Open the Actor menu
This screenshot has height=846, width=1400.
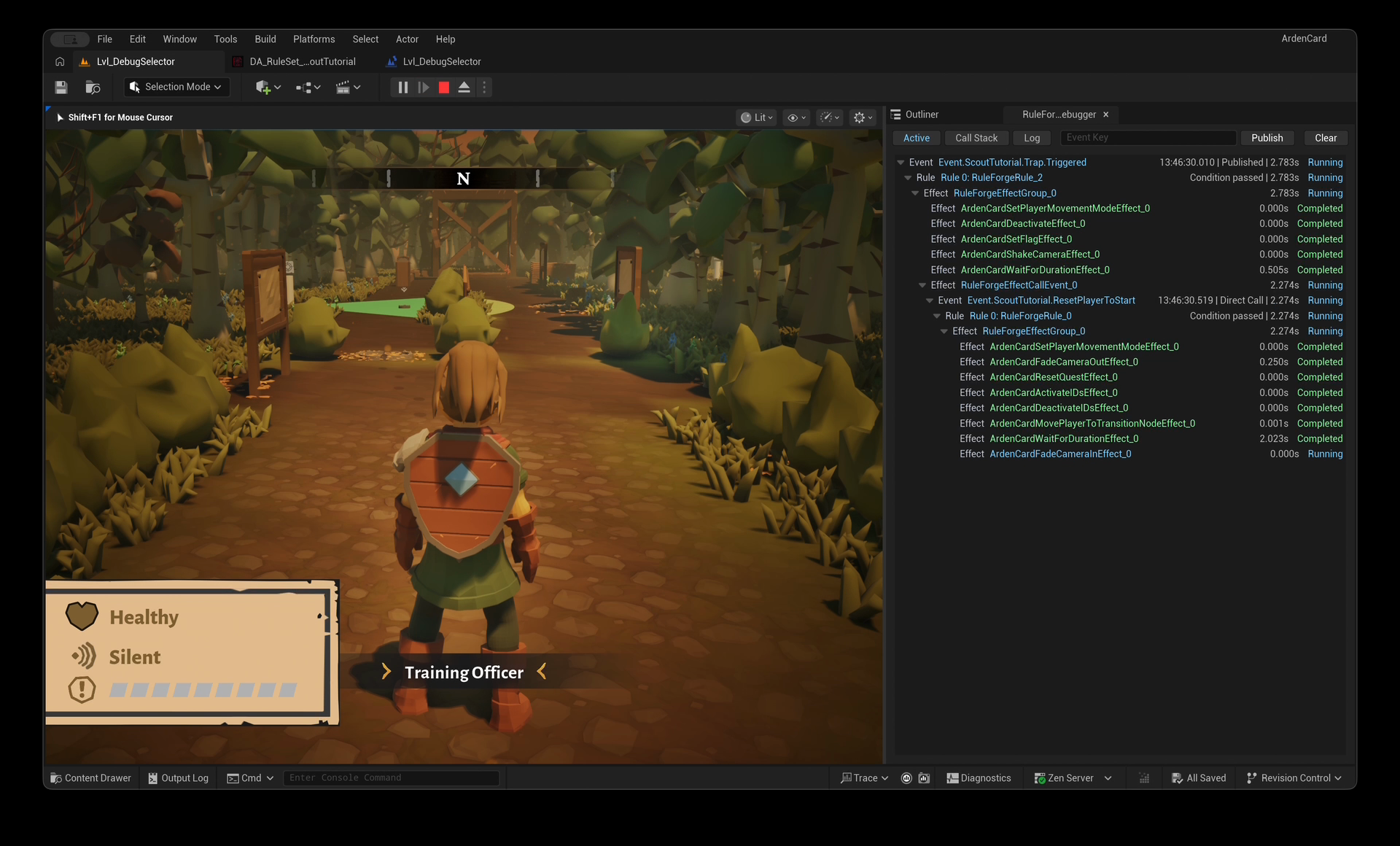point(407,39)
